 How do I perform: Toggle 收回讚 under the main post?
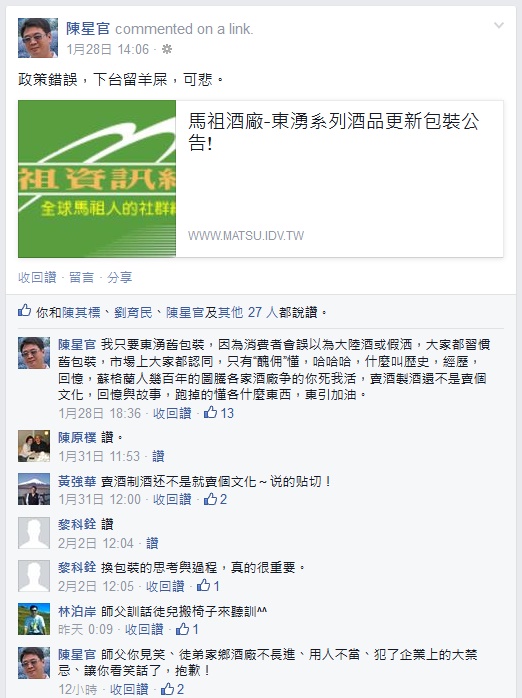tap(37, 277)
